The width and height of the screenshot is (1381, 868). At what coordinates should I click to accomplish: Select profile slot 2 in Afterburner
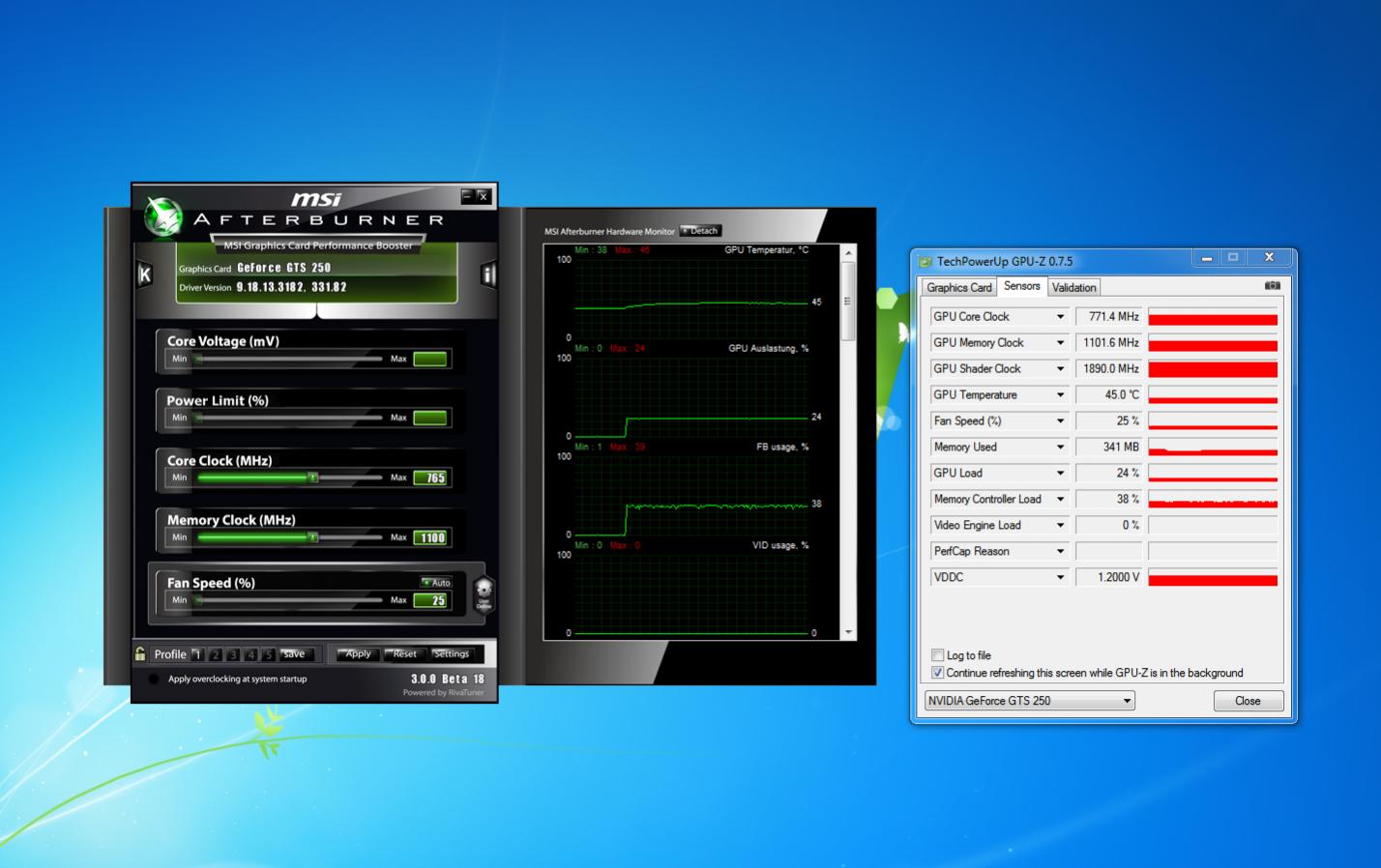point(216,654)
